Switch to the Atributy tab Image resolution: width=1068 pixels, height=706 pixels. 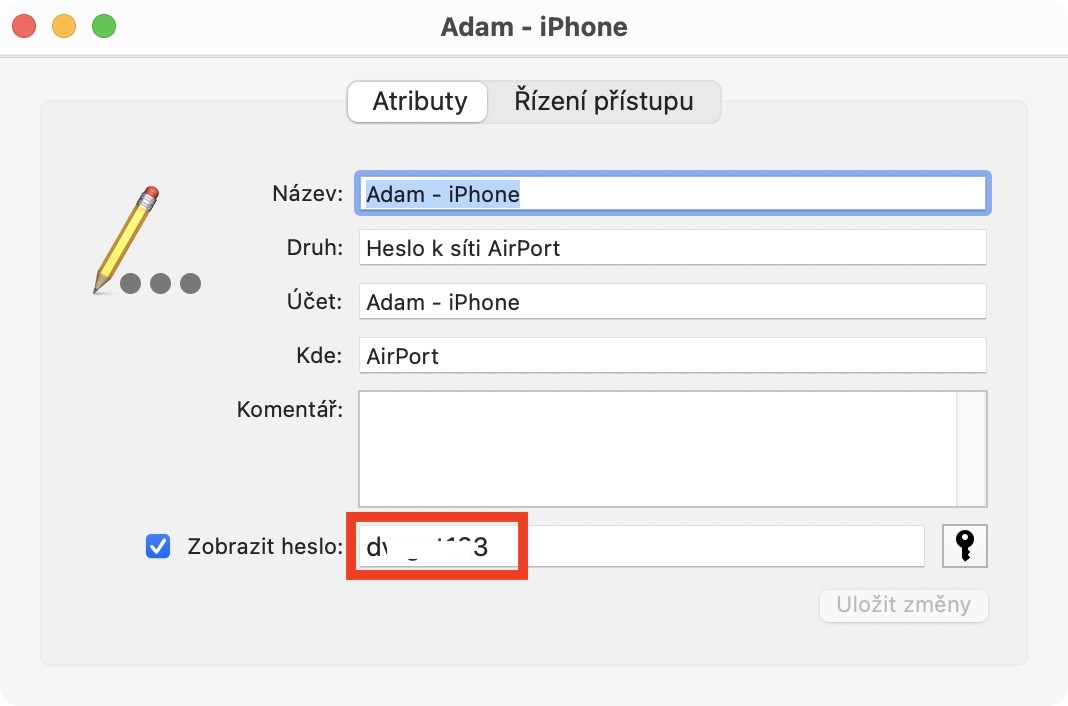point(419,101)
